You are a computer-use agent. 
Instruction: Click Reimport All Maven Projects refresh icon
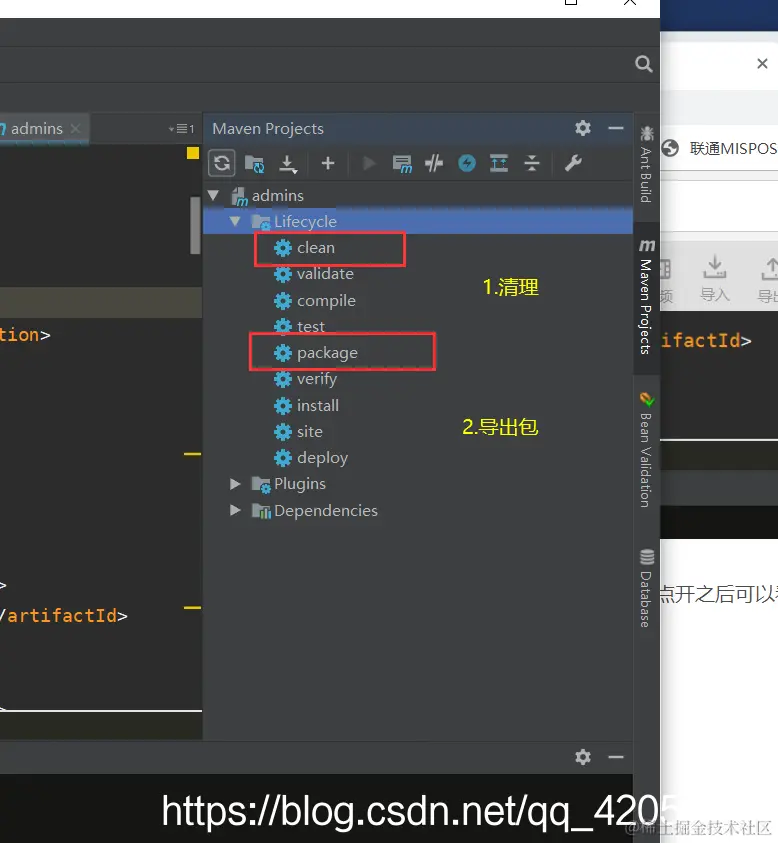(222, 163)
